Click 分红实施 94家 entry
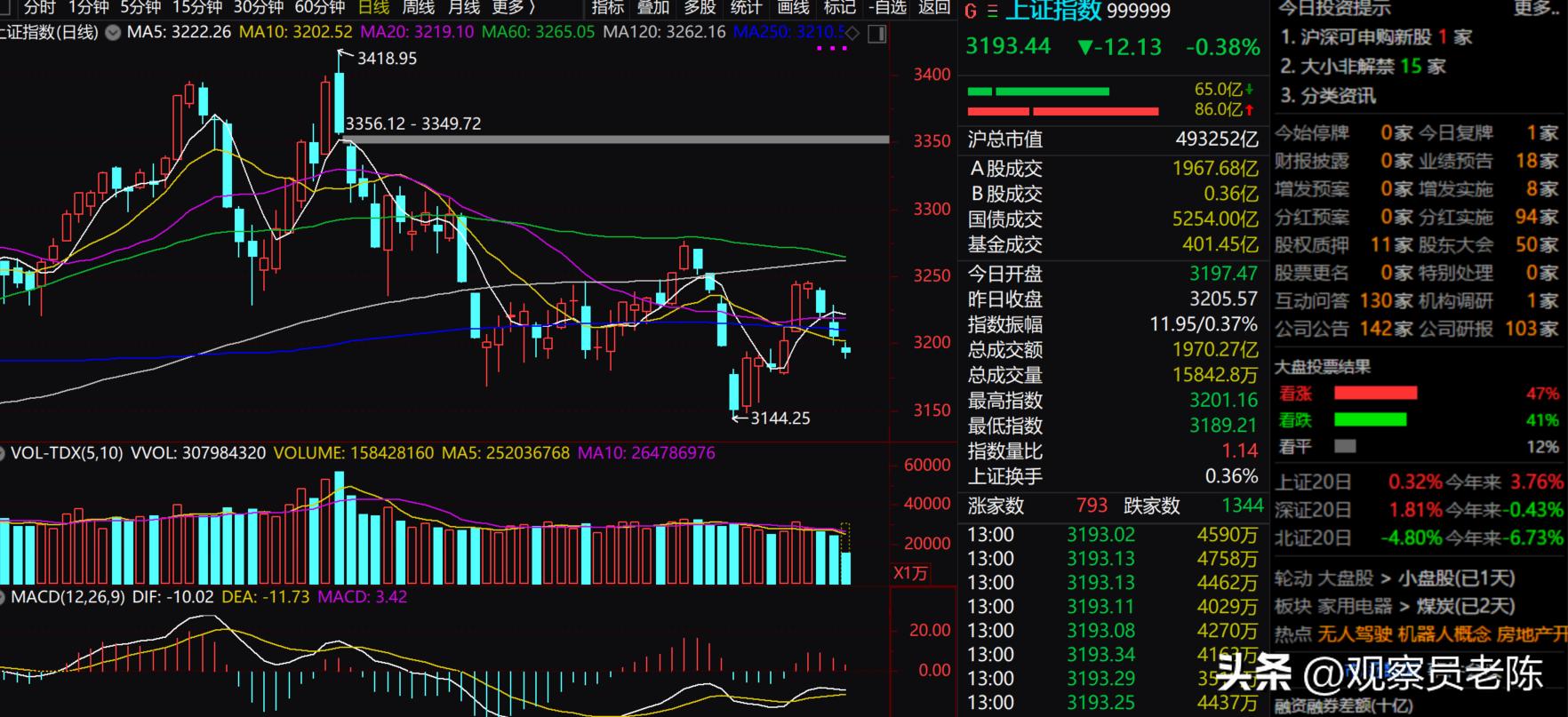This screenshot has width=1568, height=717. [x=1489, y=217]
